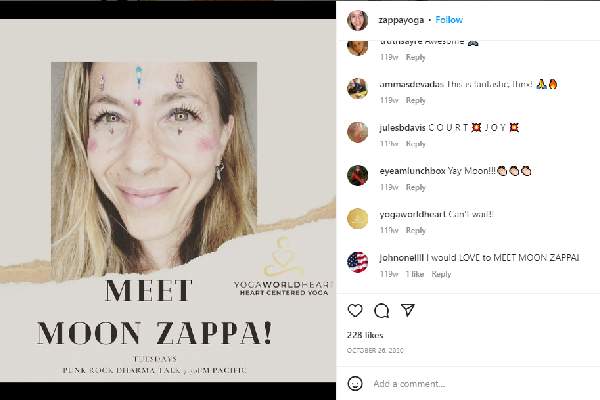This screenshot has width=600, height=400.
Task: Reply to yogaworldheart comment
Action: [x=416, y=231]
